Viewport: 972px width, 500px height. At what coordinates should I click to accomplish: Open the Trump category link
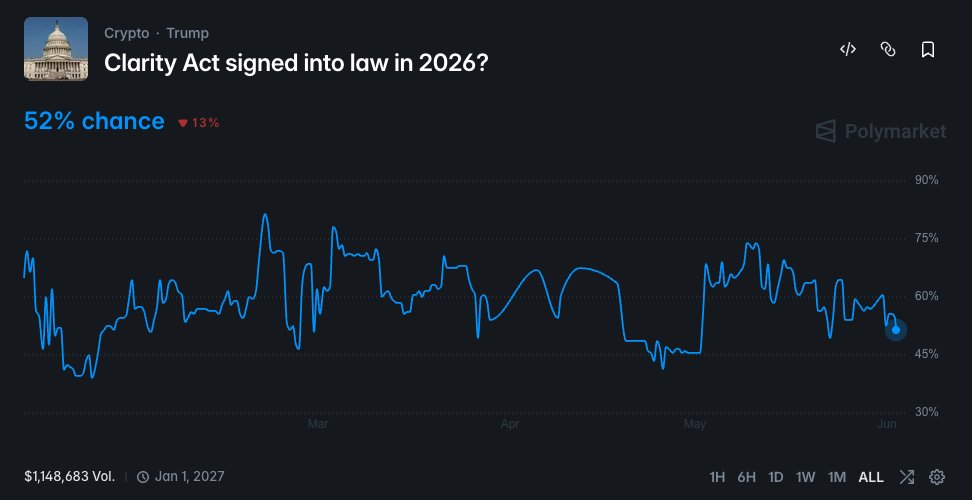187,33
